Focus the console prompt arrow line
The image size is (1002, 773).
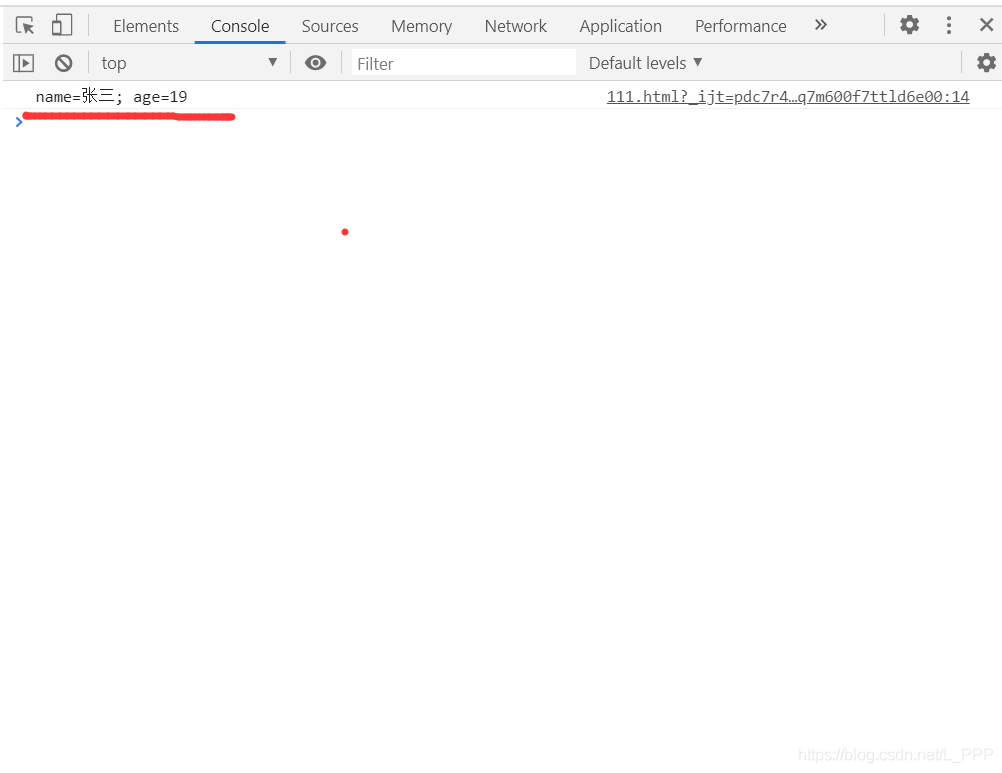coord(501,122)
